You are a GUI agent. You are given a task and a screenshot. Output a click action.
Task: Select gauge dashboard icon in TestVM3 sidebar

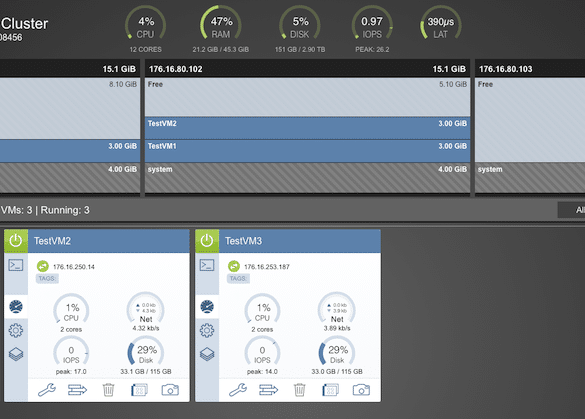(207, 307)
